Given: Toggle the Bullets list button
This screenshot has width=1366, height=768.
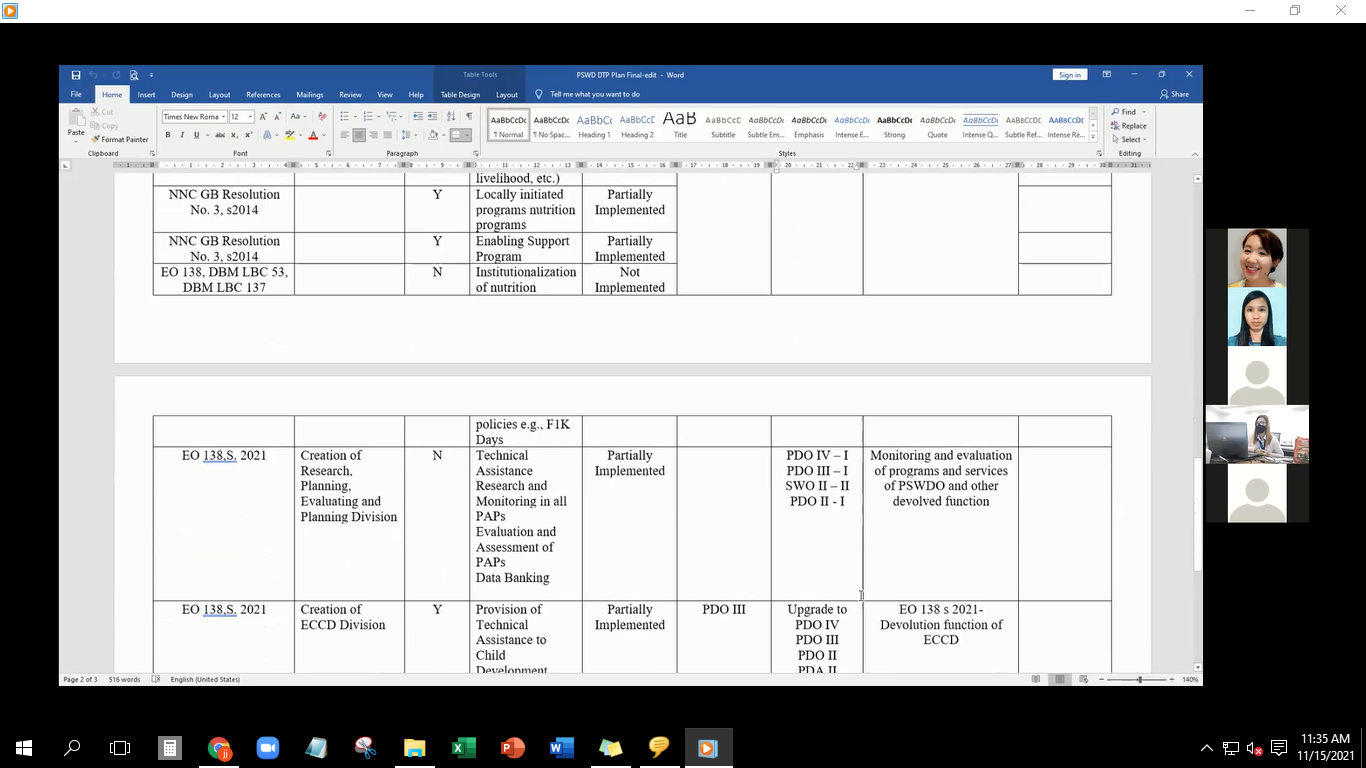Looking at the screenshot, I should click(x=345, y=117).
